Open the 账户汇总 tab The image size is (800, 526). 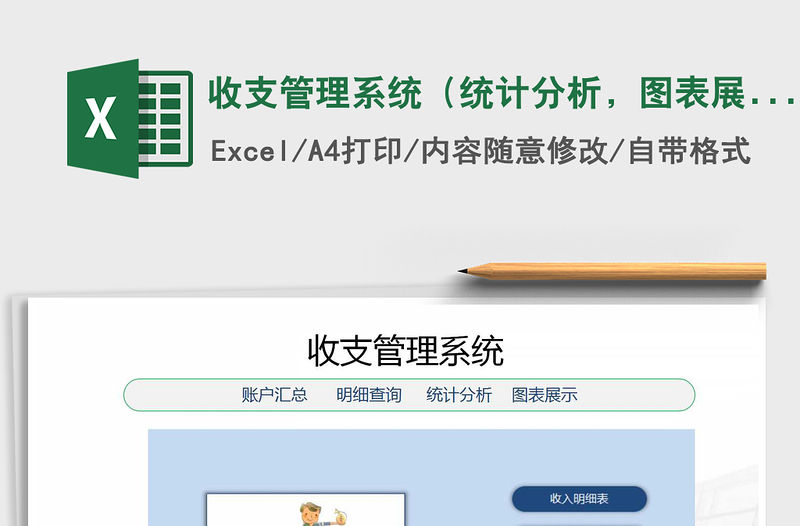coord(274,395)
